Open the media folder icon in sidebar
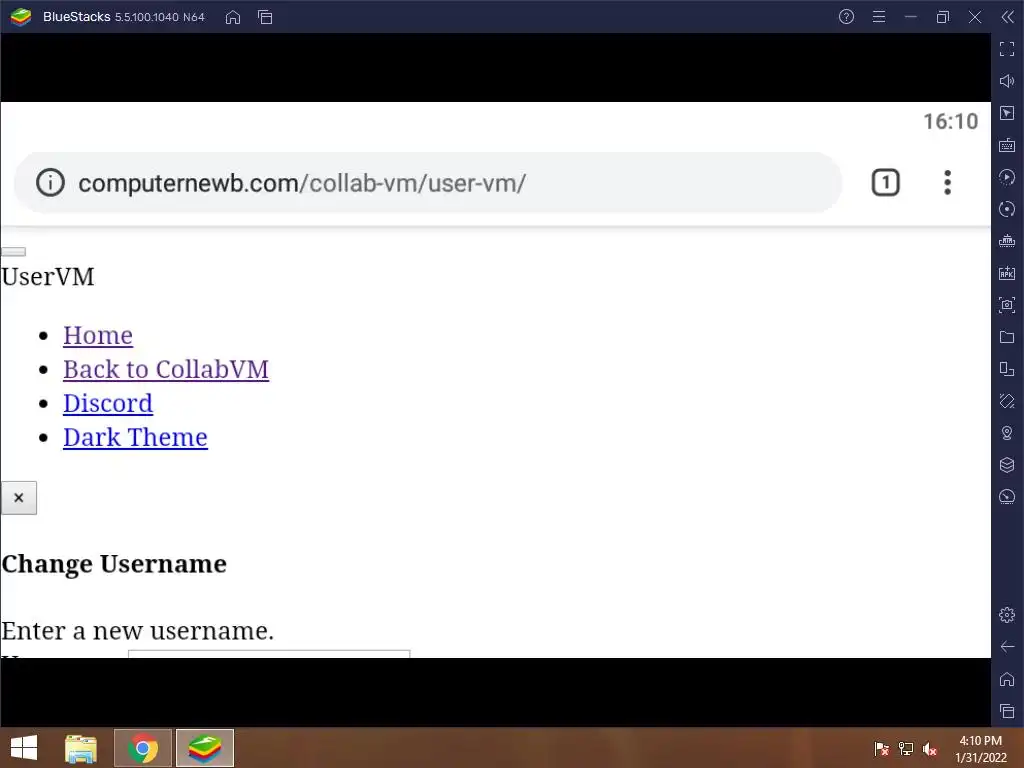Viewport: 1024px width, 768px height. (x=1007, y=337)
